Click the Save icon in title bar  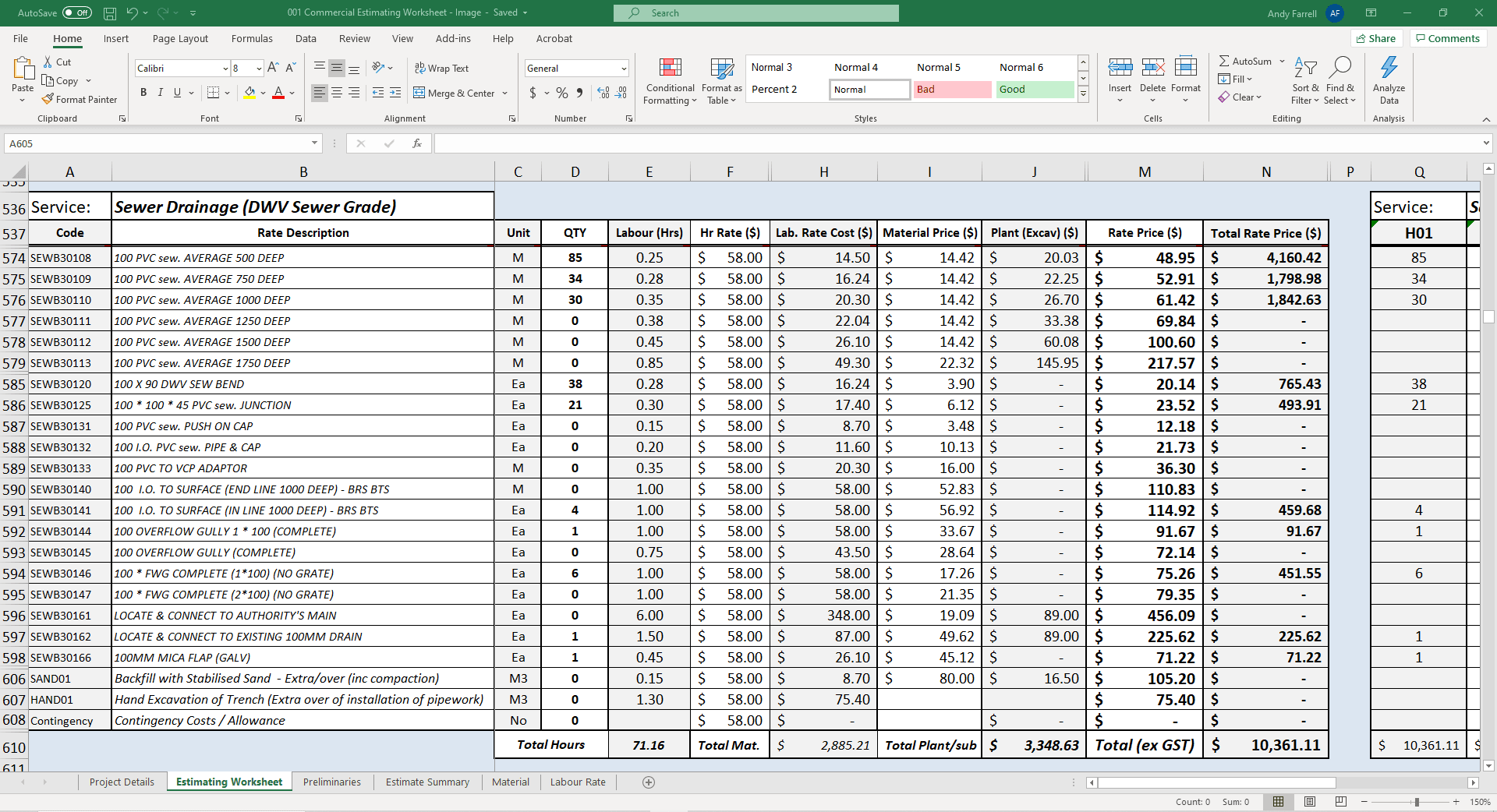pyautogui.click(x=110, y=13)
